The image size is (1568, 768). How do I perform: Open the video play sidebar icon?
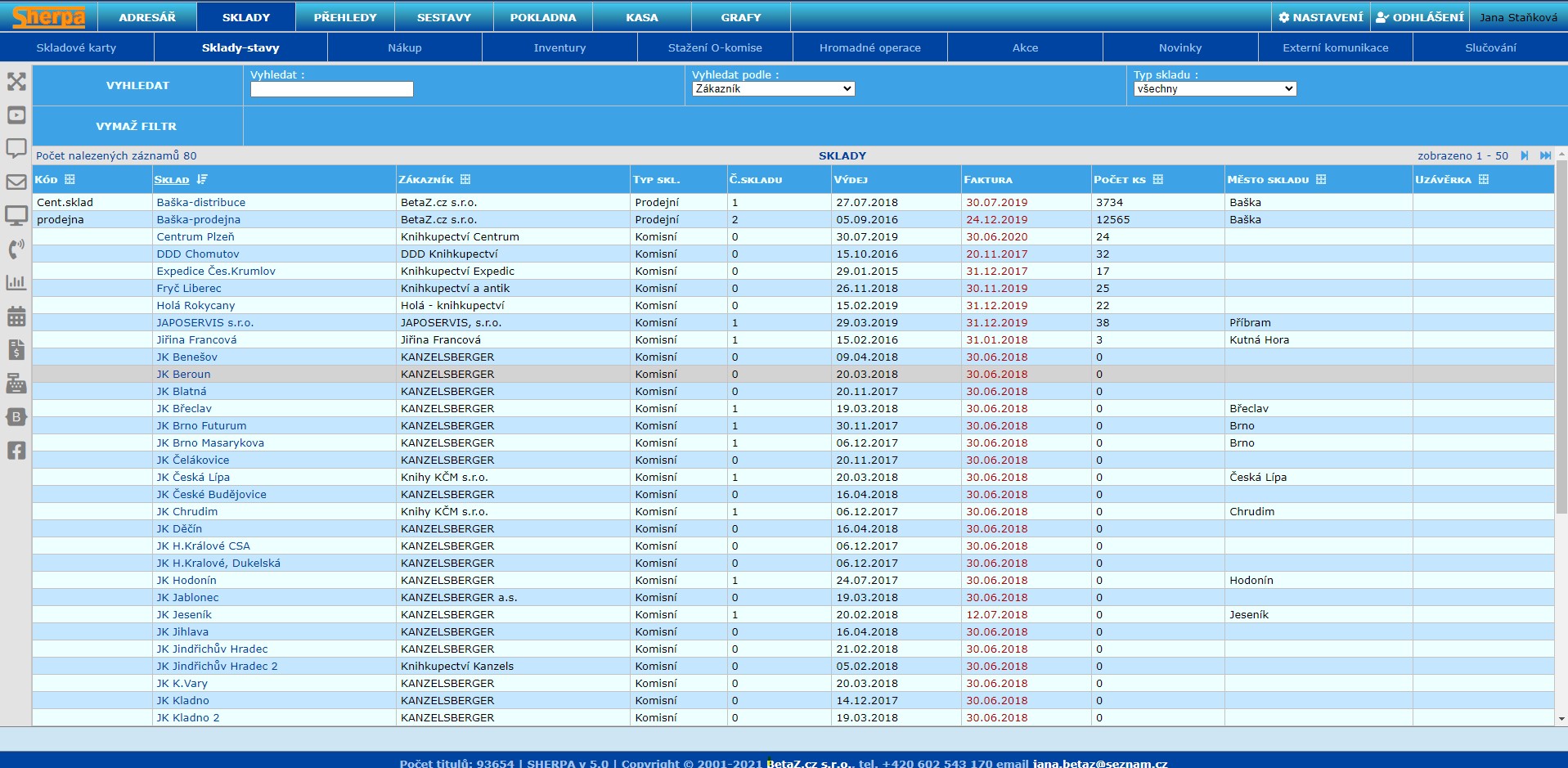pos(16,115)
